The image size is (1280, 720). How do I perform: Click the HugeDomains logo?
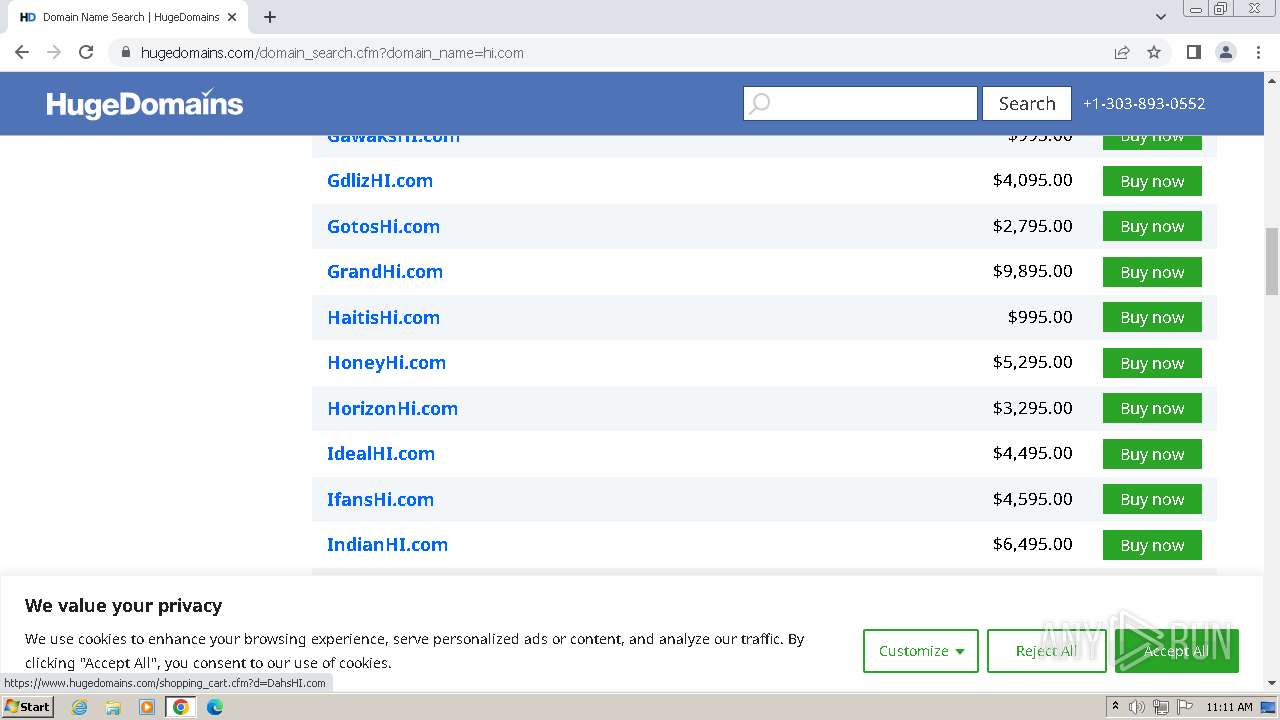(145, 103)
